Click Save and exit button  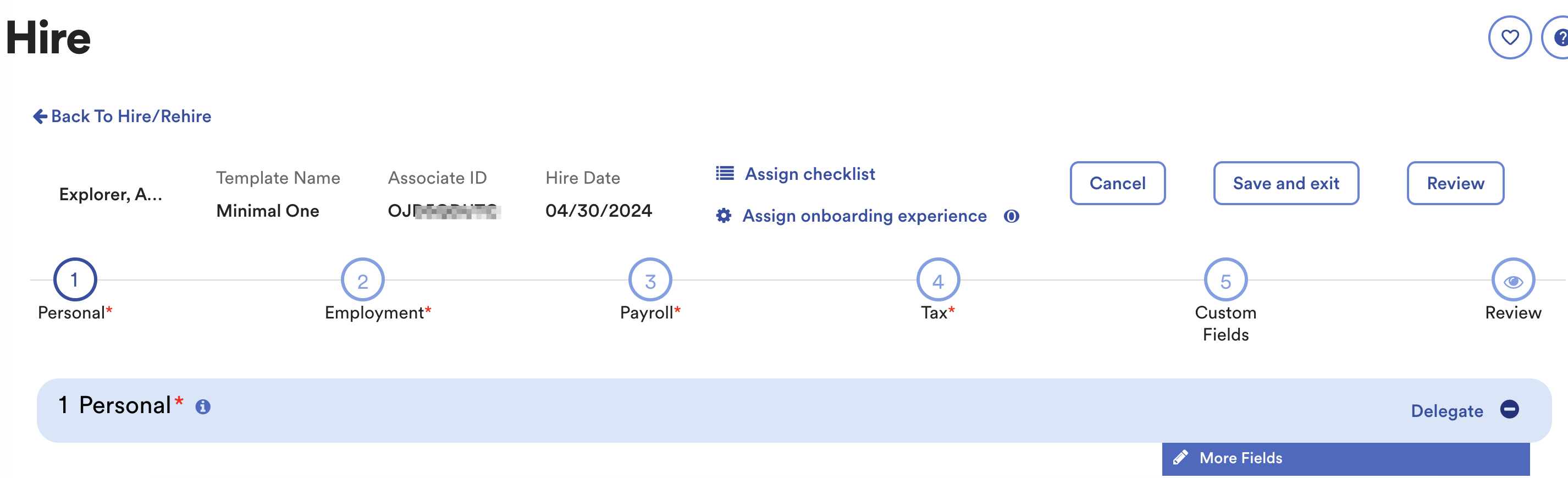(x=1285, y=183)
